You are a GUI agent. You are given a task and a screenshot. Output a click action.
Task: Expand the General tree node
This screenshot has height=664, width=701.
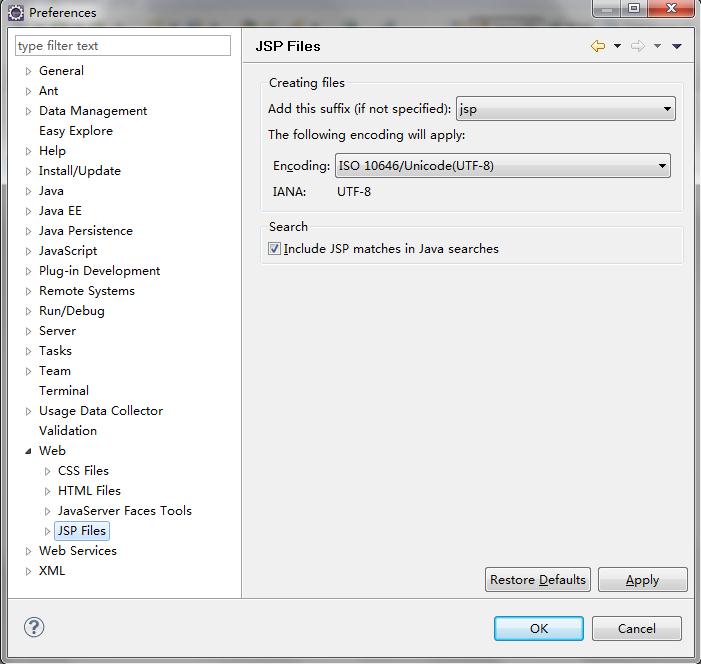28,71
